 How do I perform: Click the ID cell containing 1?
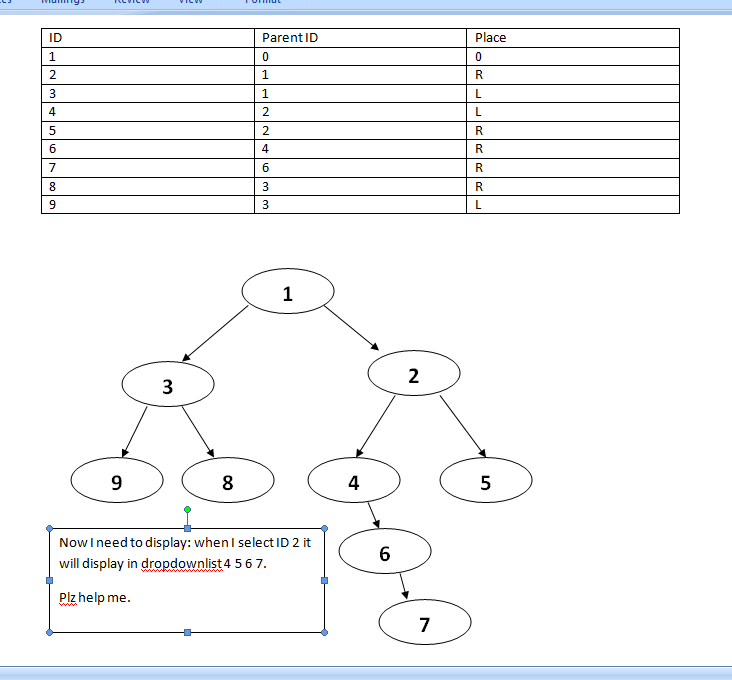[x=148, y=56]
